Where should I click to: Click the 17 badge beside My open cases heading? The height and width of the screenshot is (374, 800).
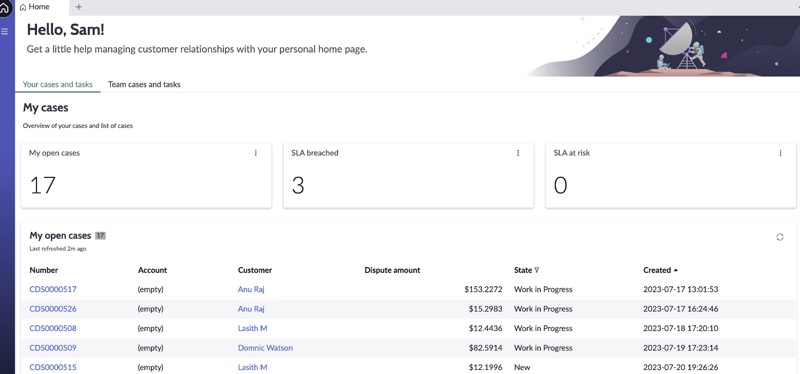click(x=101, y=236)
